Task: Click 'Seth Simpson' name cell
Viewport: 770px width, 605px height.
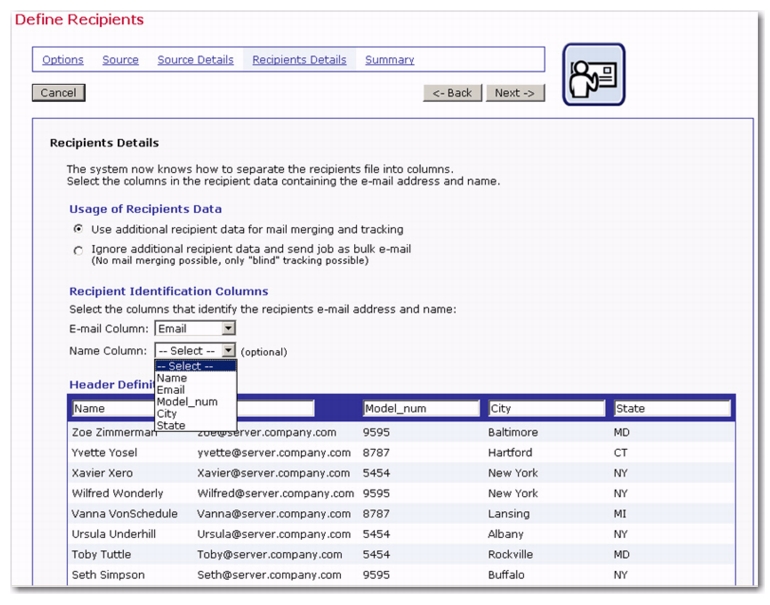Action: [x=108, y=575]
